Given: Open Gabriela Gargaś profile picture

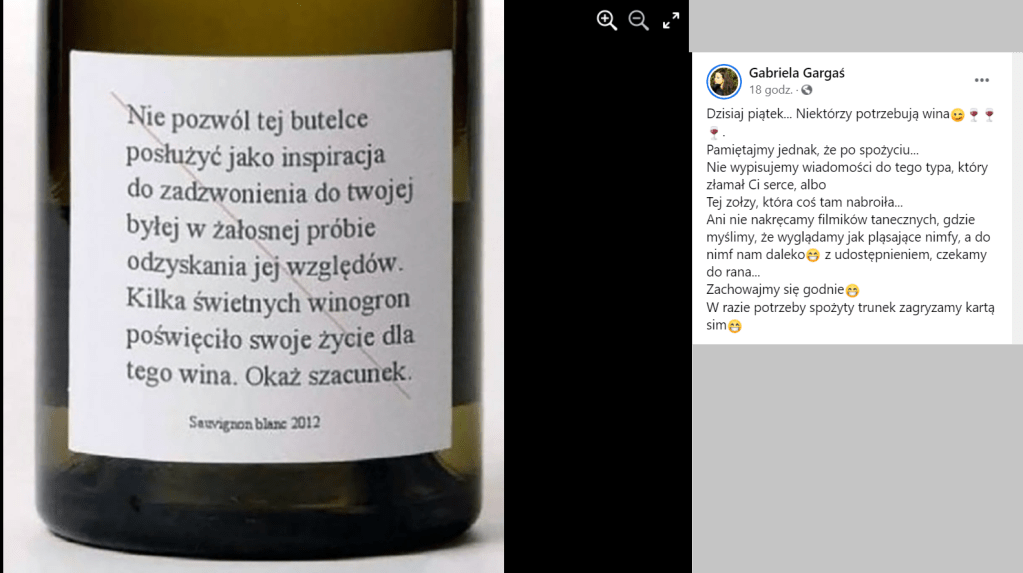Looking at the screenshot, I should pos(724,82).
